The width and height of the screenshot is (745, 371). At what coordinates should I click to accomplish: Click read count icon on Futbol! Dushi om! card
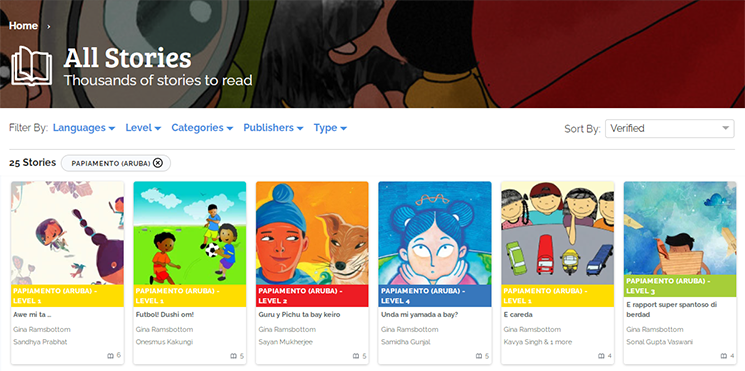click(233, 356)
